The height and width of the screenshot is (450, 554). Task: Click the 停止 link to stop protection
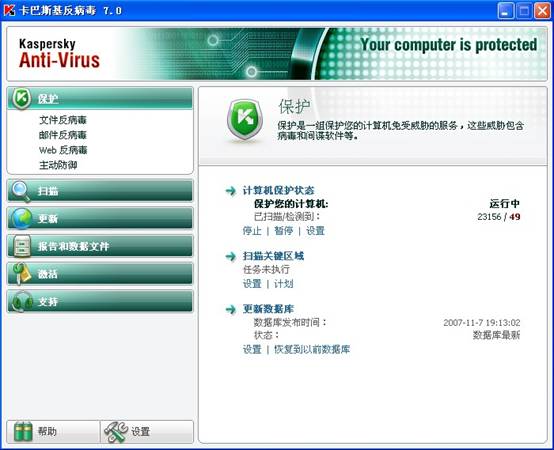tap(252, 231)
